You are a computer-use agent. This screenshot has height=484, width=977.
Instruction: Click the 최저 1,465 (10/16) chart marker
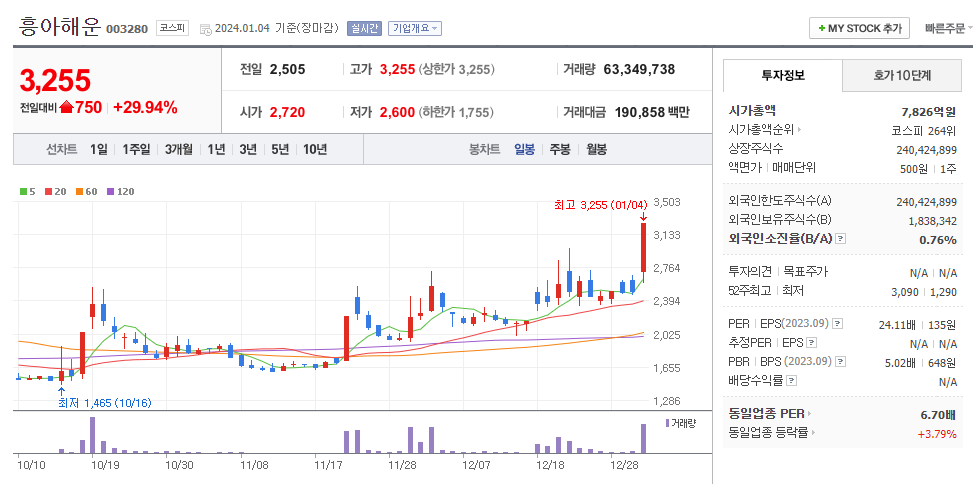(104, 403)
